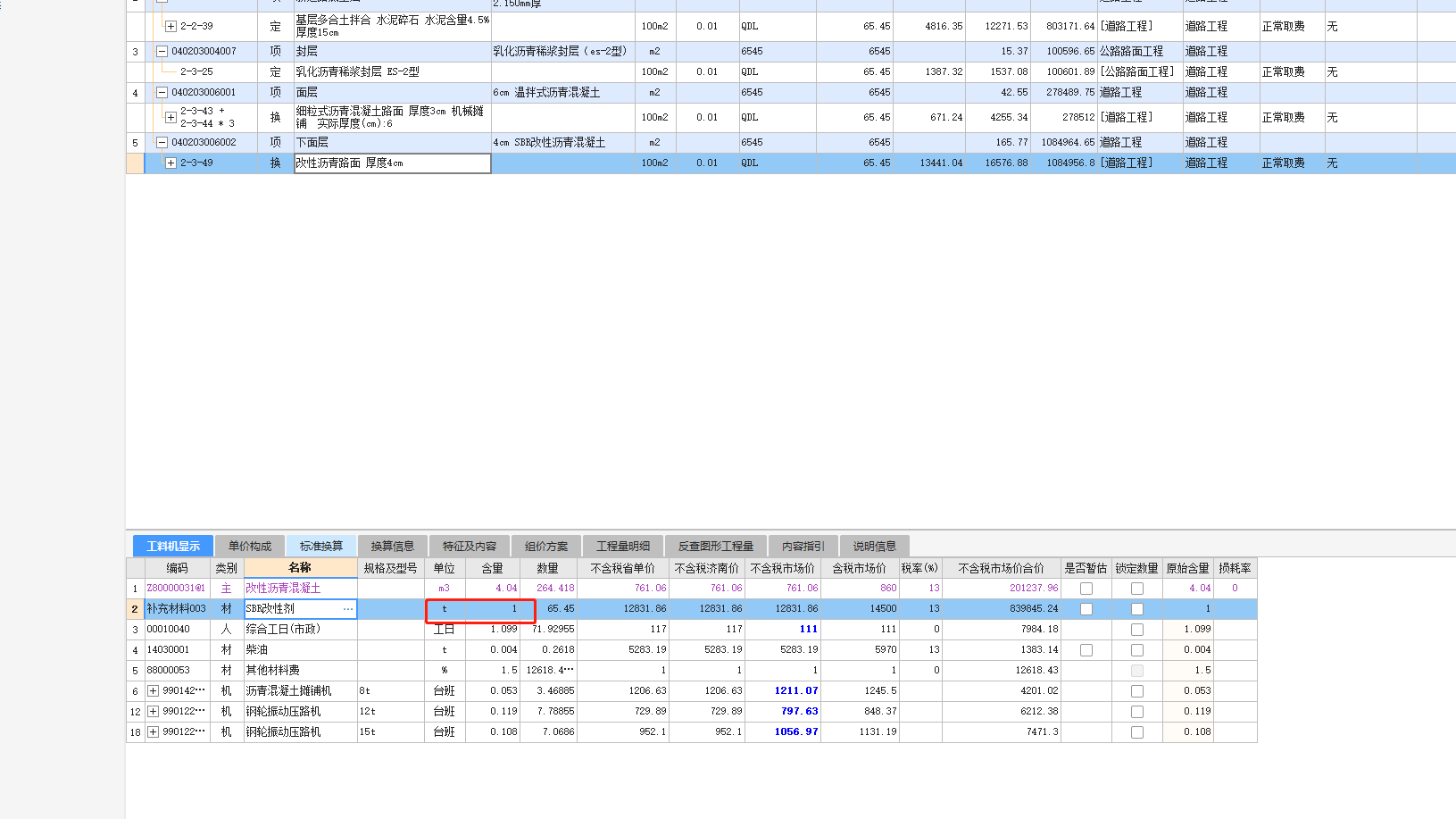Screen dimensions: 1456x819
Task: Toggle 锁定数量 for SBR改性剂
Action: (1137, 609)
